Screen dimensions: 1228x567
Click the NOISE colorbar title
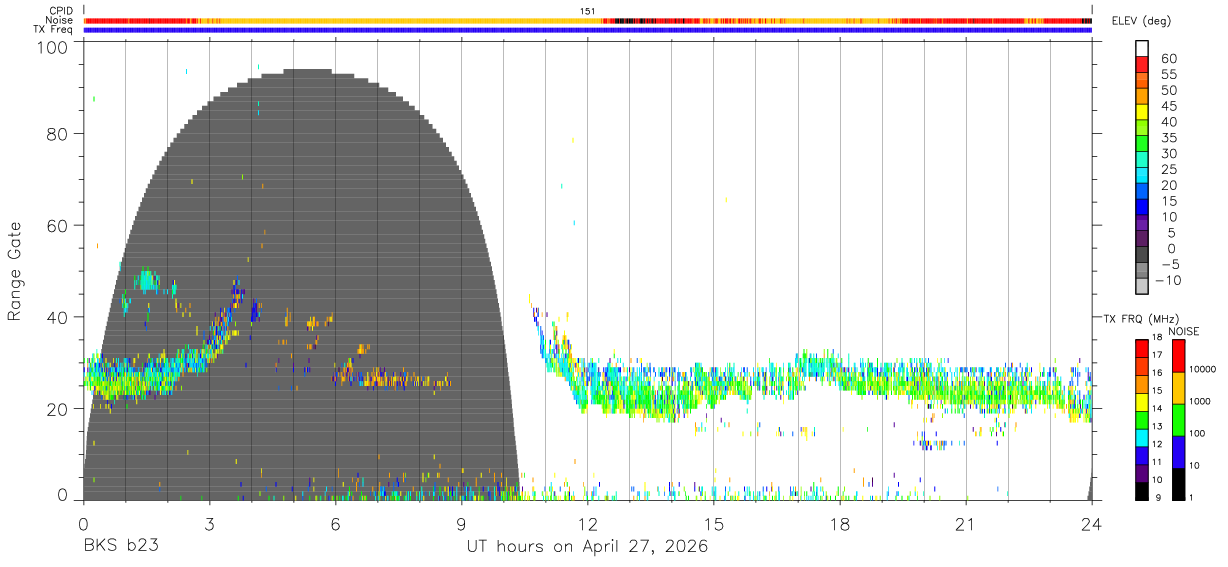point(1184,331)
